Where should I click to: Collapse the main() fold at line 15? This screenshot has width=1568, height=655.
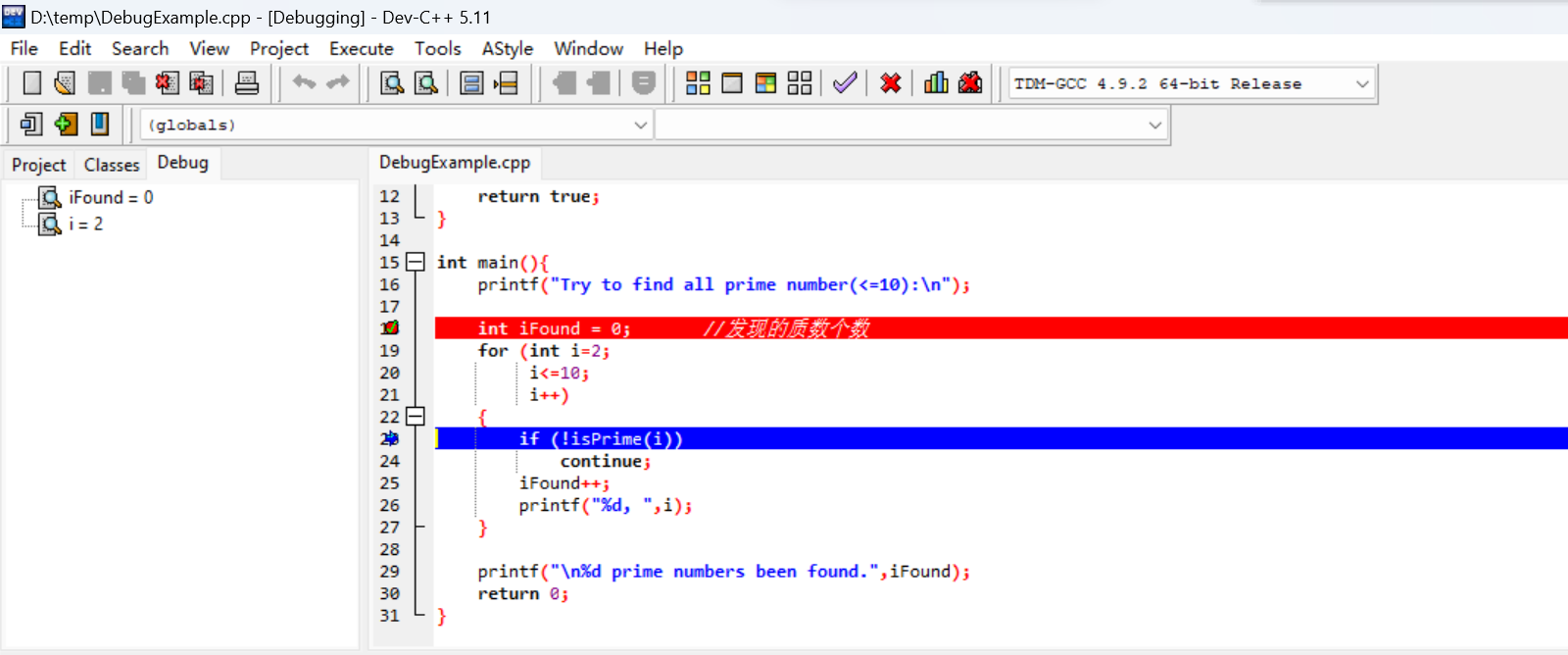point(416,262)
